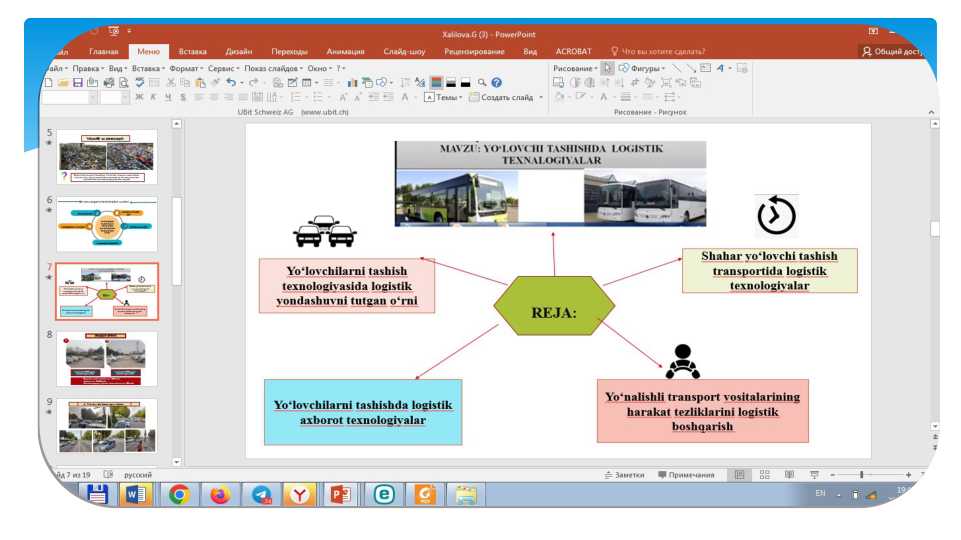Open Telegram from the taskbar
Screen dimensions: 961x540
pos(261,494)
